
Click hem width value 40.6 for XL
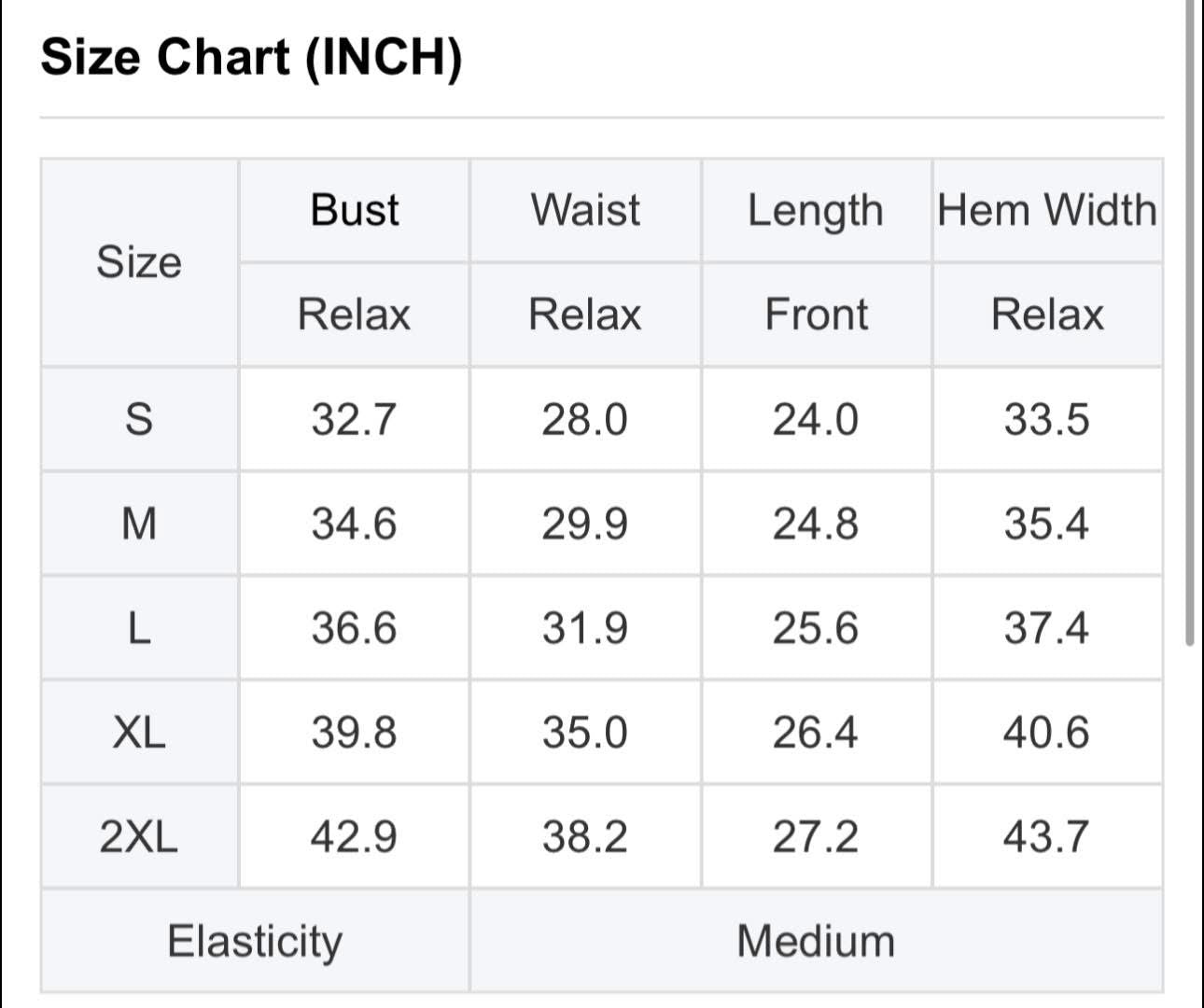pyautogui.click(x=1047, y=733)
